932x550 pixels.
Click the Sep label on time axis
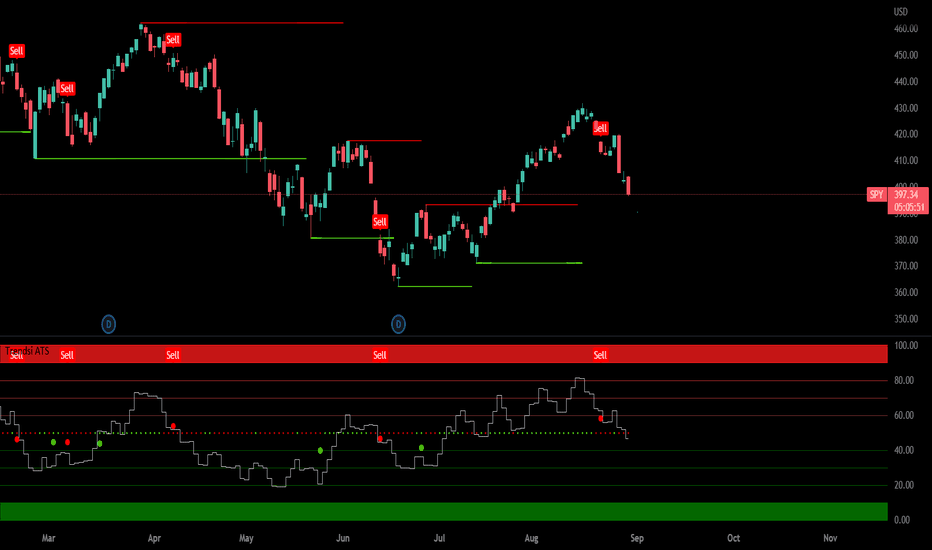point(637,538)
